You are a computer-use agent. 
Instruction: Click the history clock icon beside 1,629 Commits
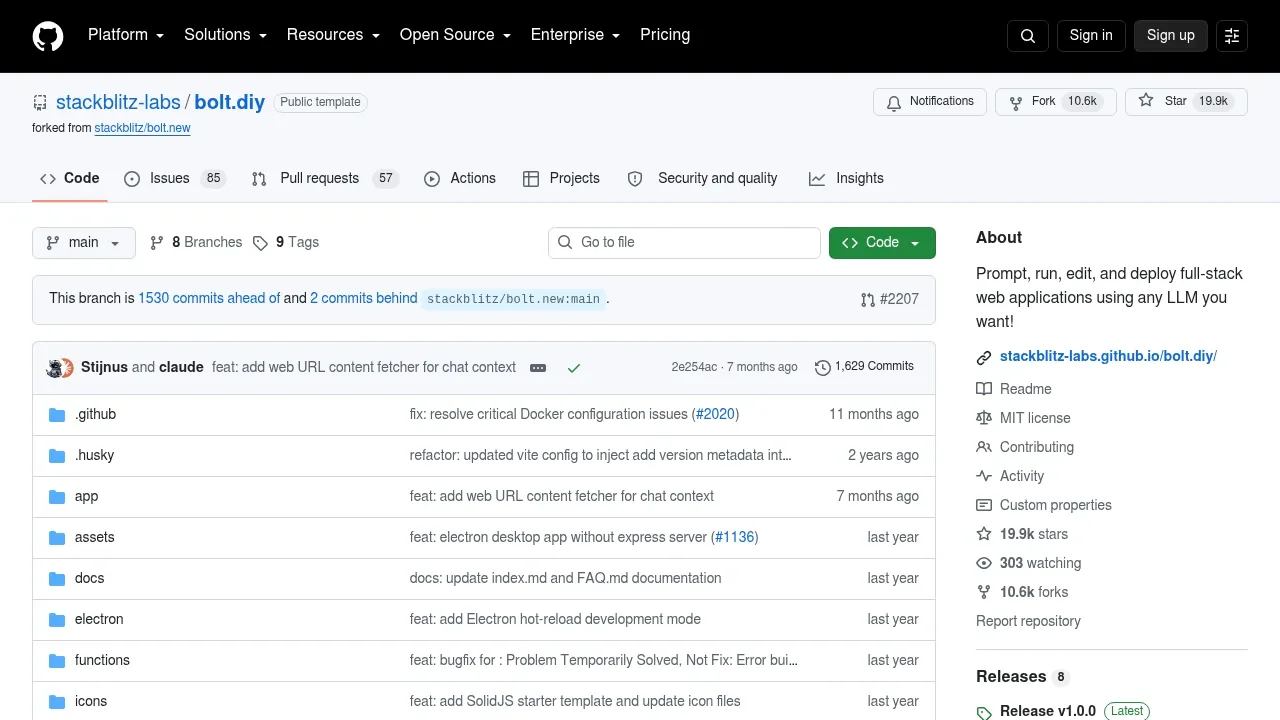pos(823,368)
